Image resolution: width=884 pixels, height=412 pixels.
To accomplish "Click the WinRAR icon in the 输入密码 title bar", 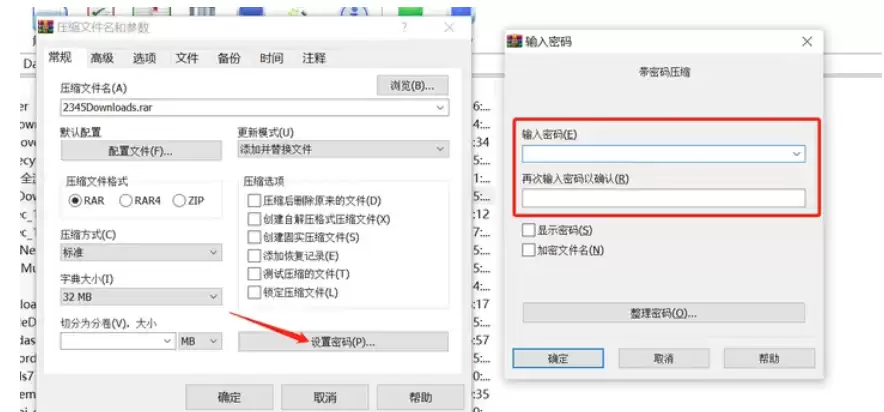I will pyautogui.click(x=514, y=41).
